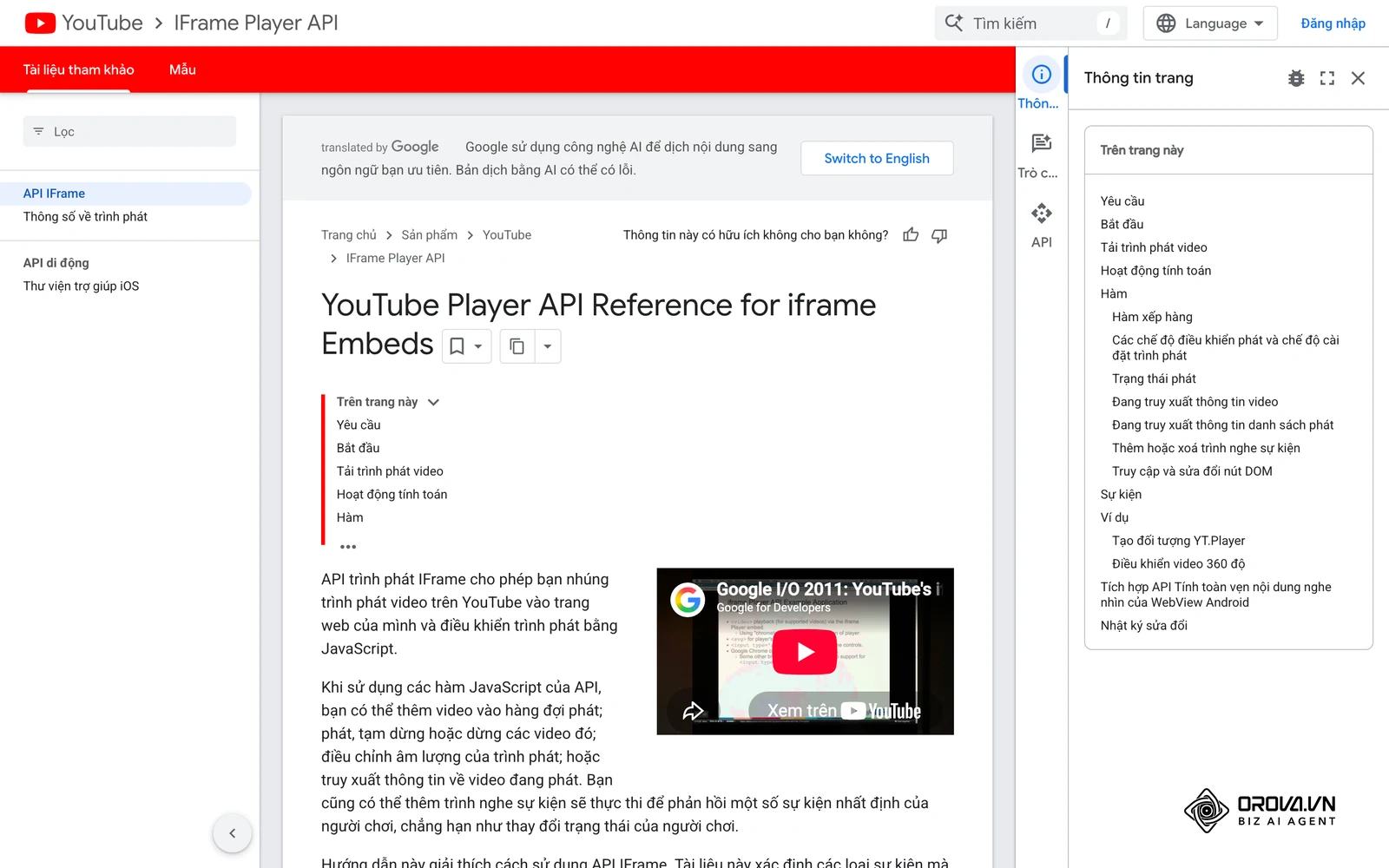Bookmark this page with bookmark icon
The image size is (1389, 868).
pyautogui.click(x=457, y=346)
